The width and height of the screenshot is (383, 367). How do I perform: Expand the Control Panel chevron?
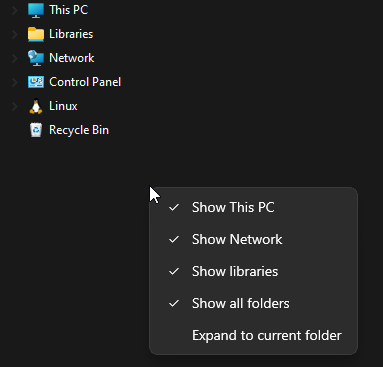coord(15,82)
